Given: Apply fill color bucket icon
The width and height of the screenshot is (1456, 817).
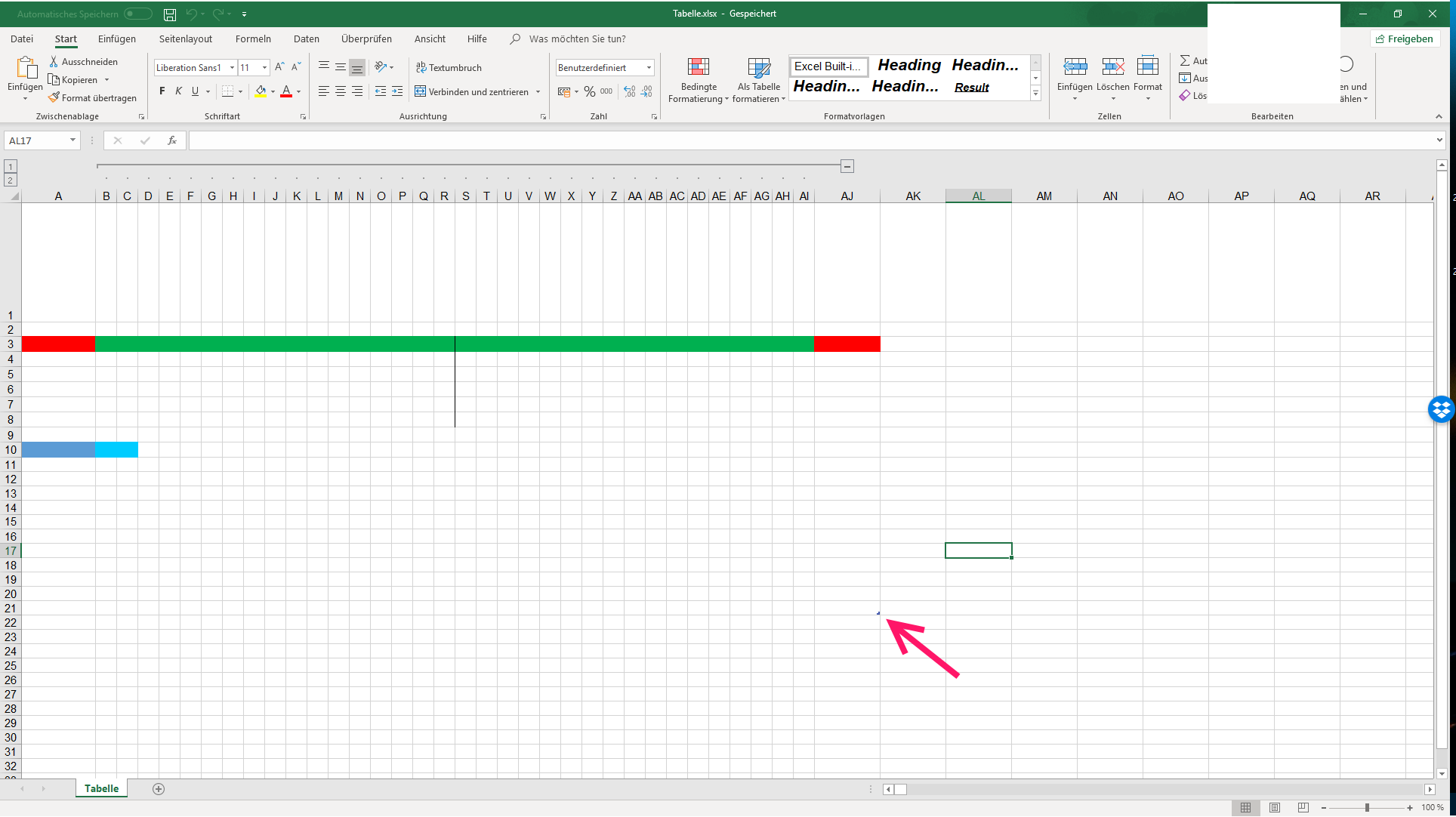Looking at the screenshot, I should (x=261, y=91).
